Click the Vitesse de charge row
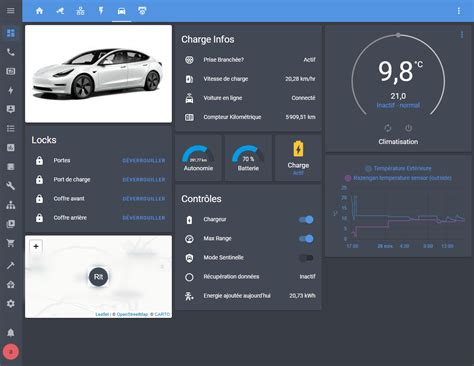The height and width of the screenshot is (366, 474). (249, 79)
